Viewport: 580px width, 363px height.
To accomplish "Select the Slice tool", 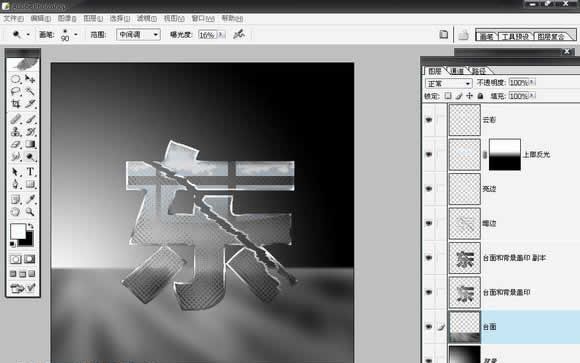I will (x=30, y=104).
